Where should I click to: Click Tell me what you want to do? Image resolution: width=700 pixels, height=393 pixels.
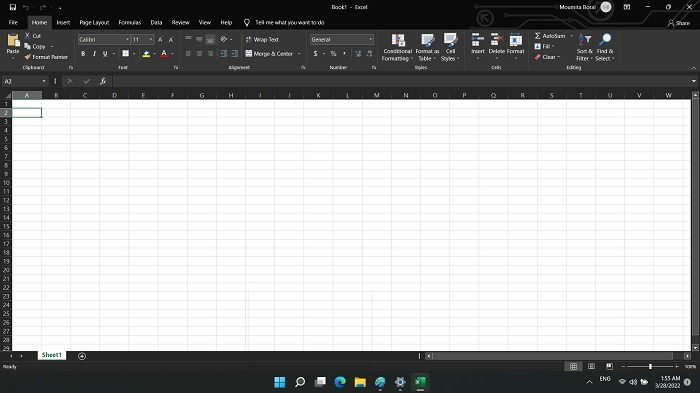(290, 22)
